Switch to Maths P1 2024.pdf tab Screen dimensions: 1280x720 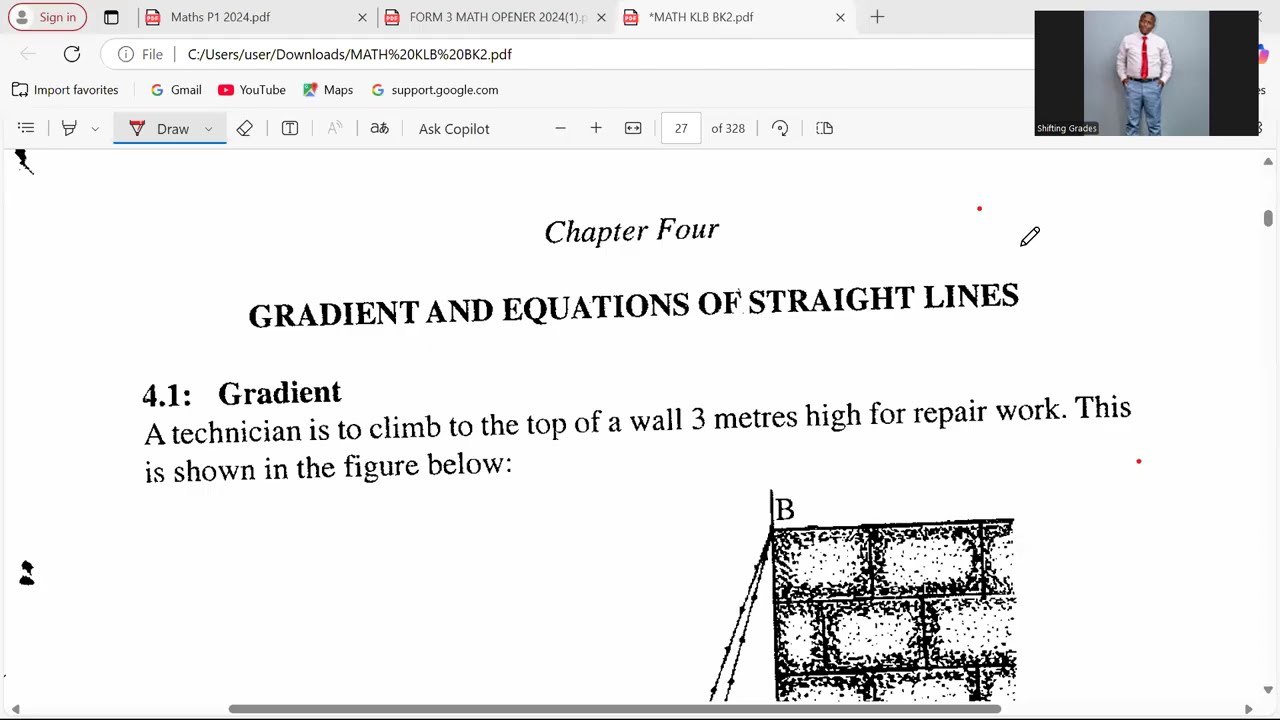tap(255, 17)
